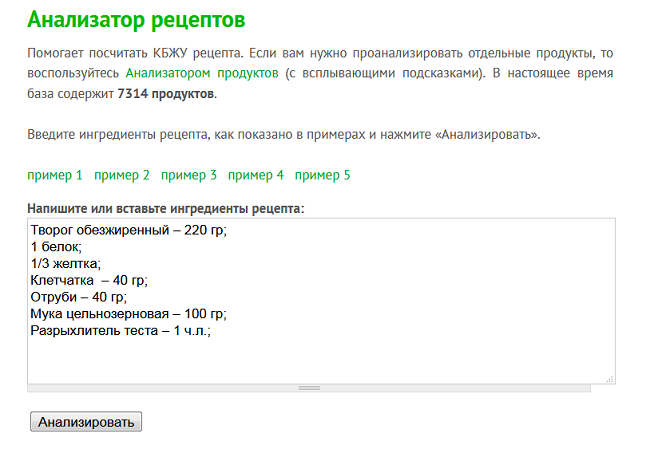
Task: Click the 'Напишите или вставьте ингредиенты' label
Action: point(166,209)
